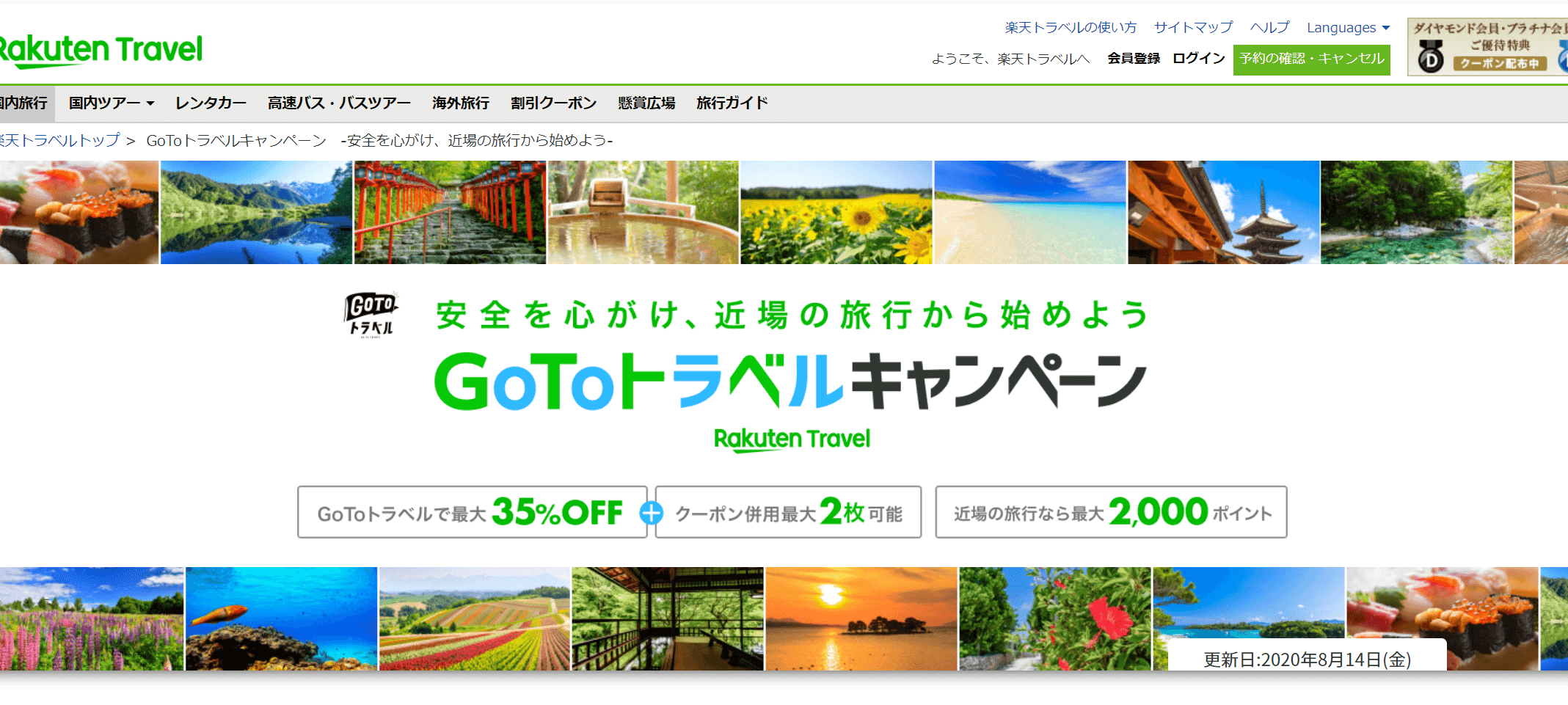Click the green Rakuten Travel logo under title
This screenshot has width=1568, height=705.
tap(792, 439)
